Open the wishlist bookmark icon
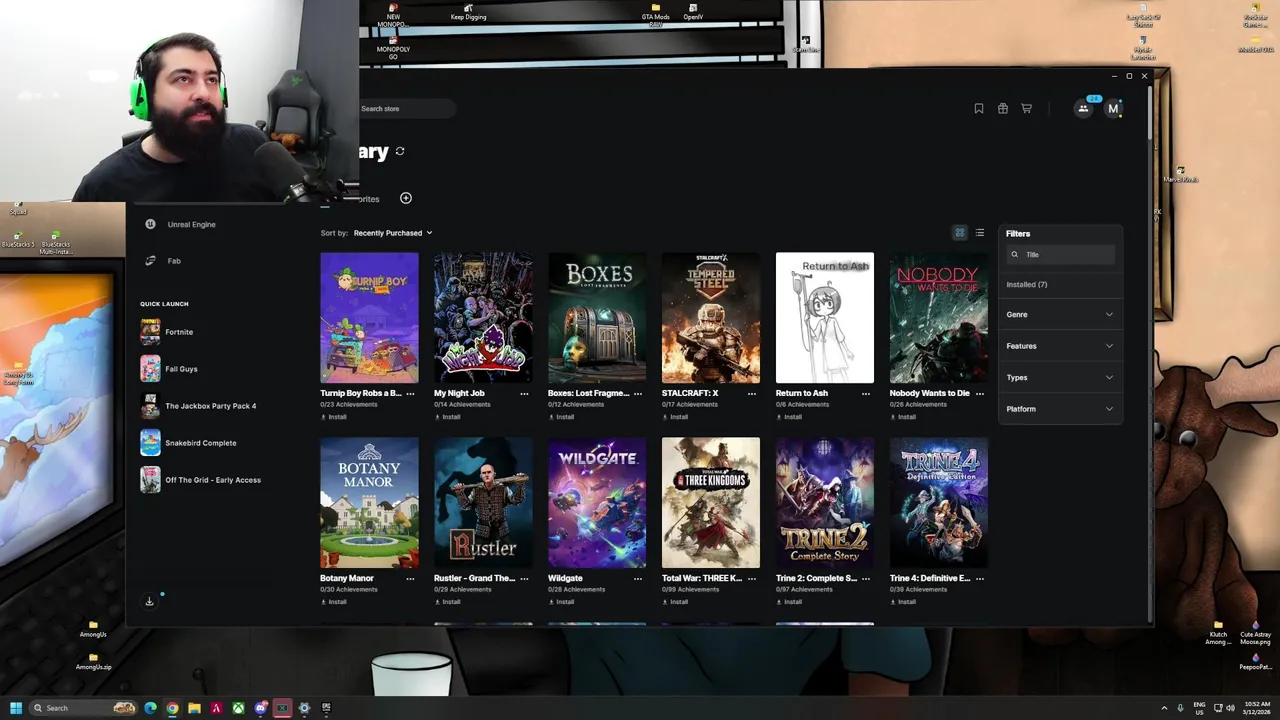Viewport: 1280px width, 720px height. click(978, 109)
